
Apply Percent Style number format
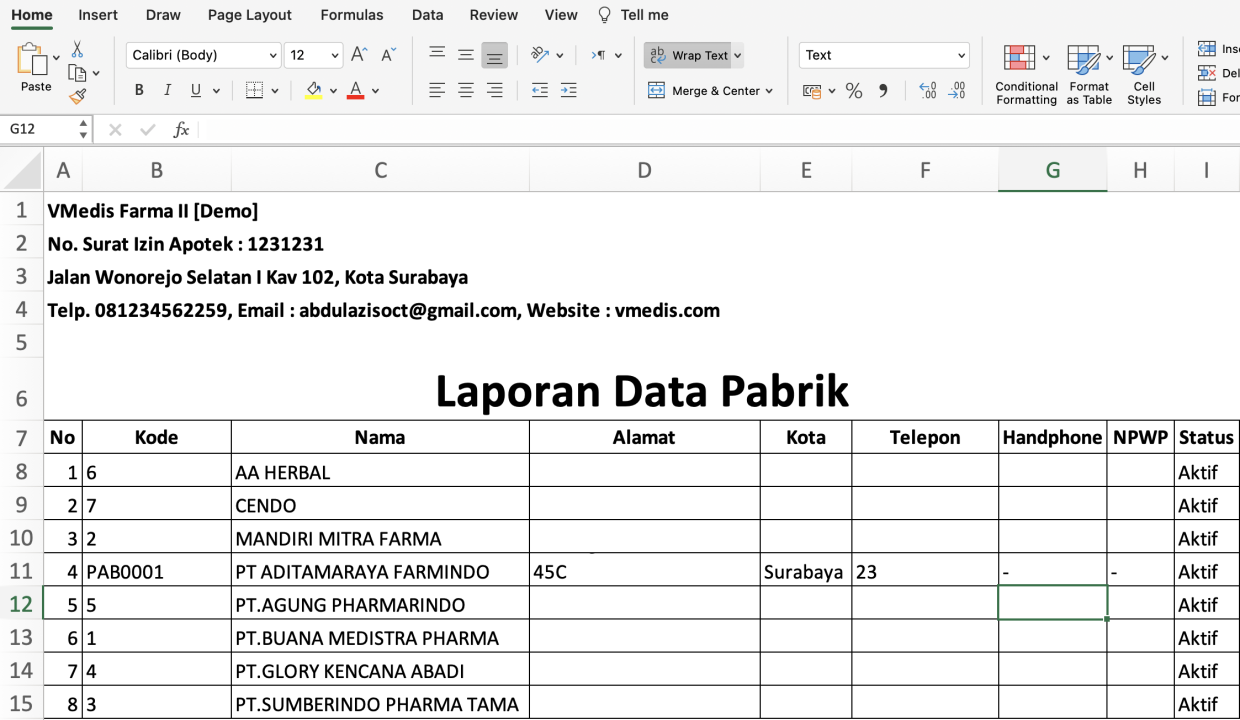click(854, 91)
